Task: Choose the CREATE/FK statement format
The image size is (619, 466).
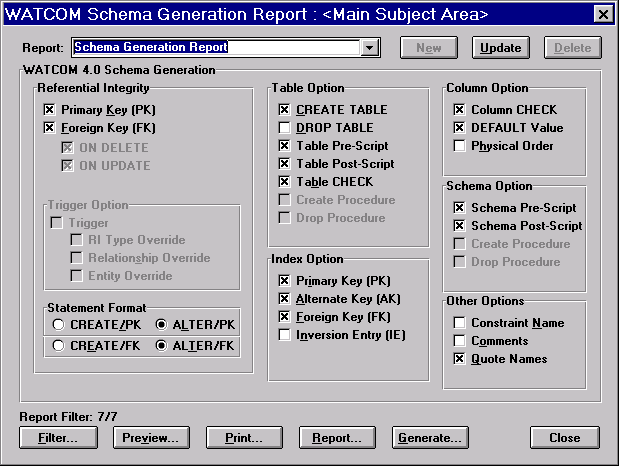Action: [59, 345]
